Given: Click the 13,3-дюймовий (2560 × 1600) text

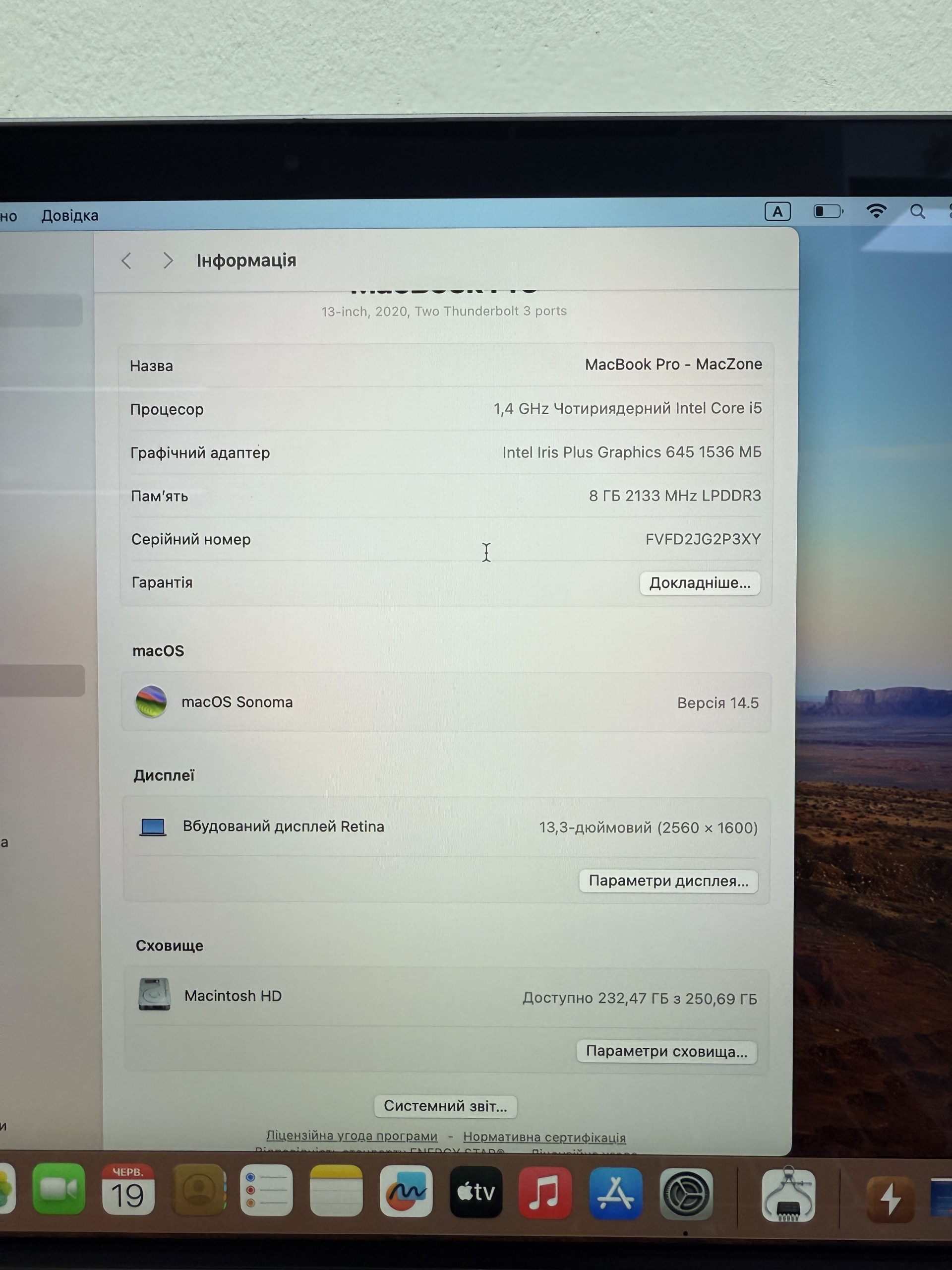Looking at the screenshot, I should point(649,827).
